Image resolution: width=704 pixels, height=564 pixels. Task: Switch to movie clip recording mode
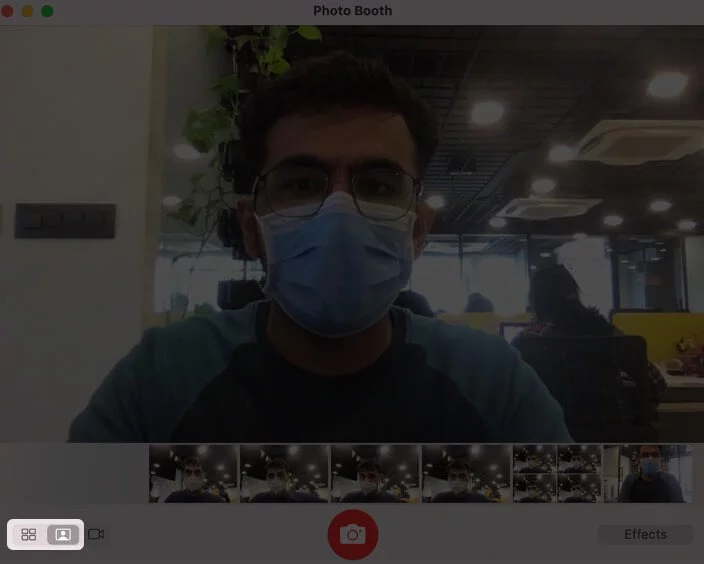[x=96, y=534]
